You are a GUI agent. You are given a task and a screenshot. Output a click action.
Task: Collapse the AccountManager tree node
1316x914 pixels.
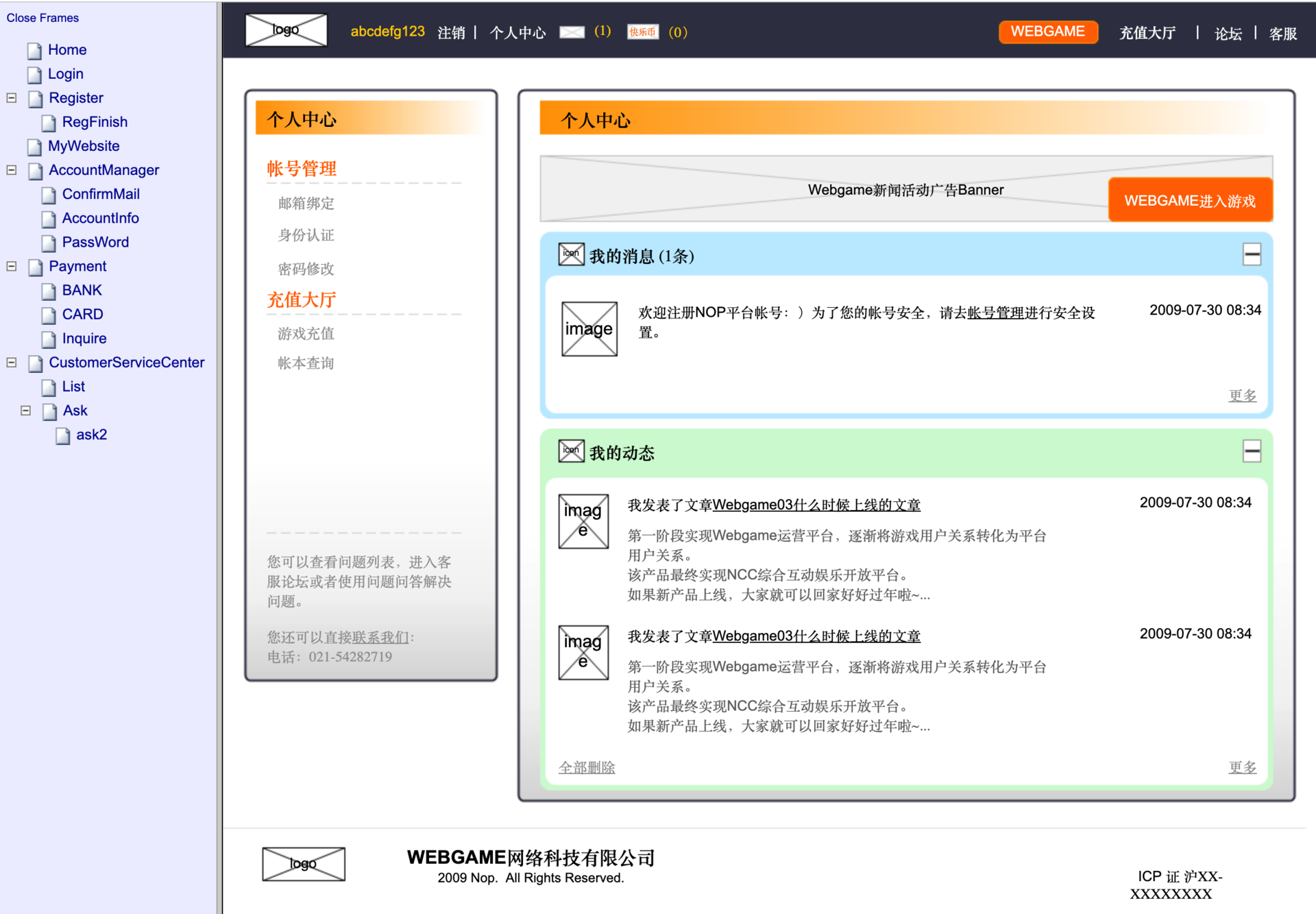coord(12,170)
